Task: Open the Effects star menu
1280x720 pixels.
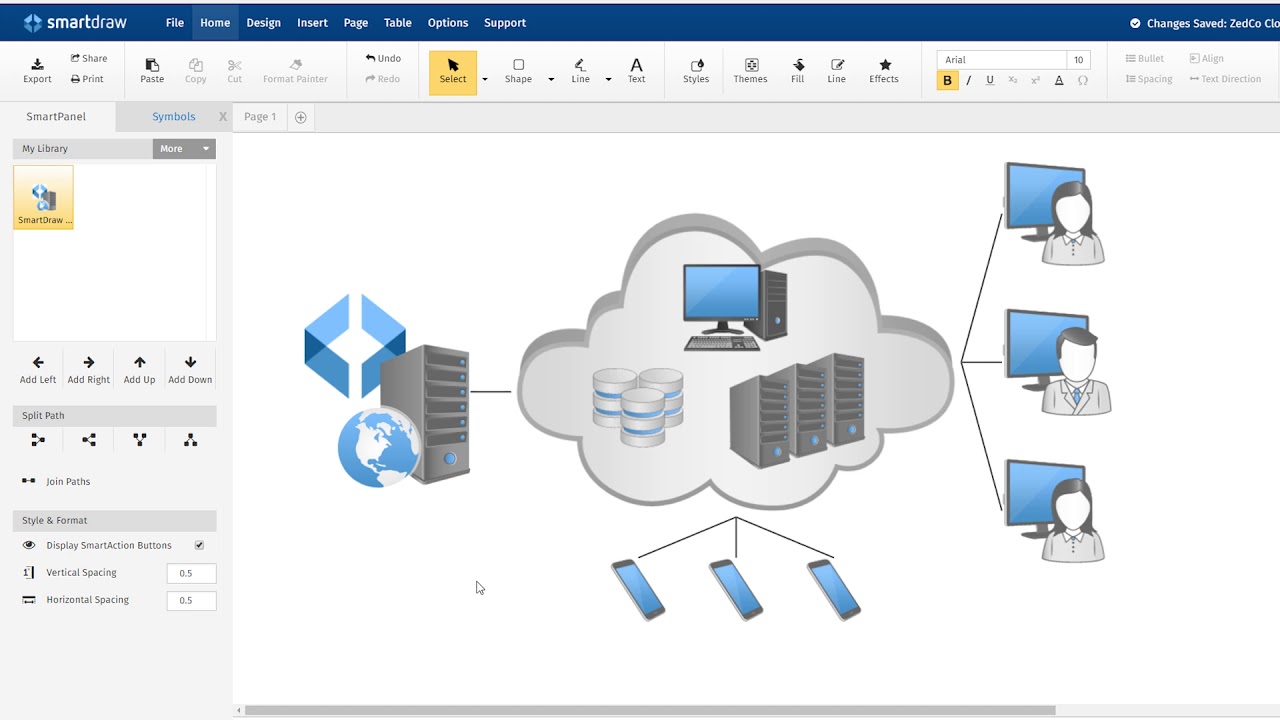Action: pyautogui.click(x=884, y=71)
